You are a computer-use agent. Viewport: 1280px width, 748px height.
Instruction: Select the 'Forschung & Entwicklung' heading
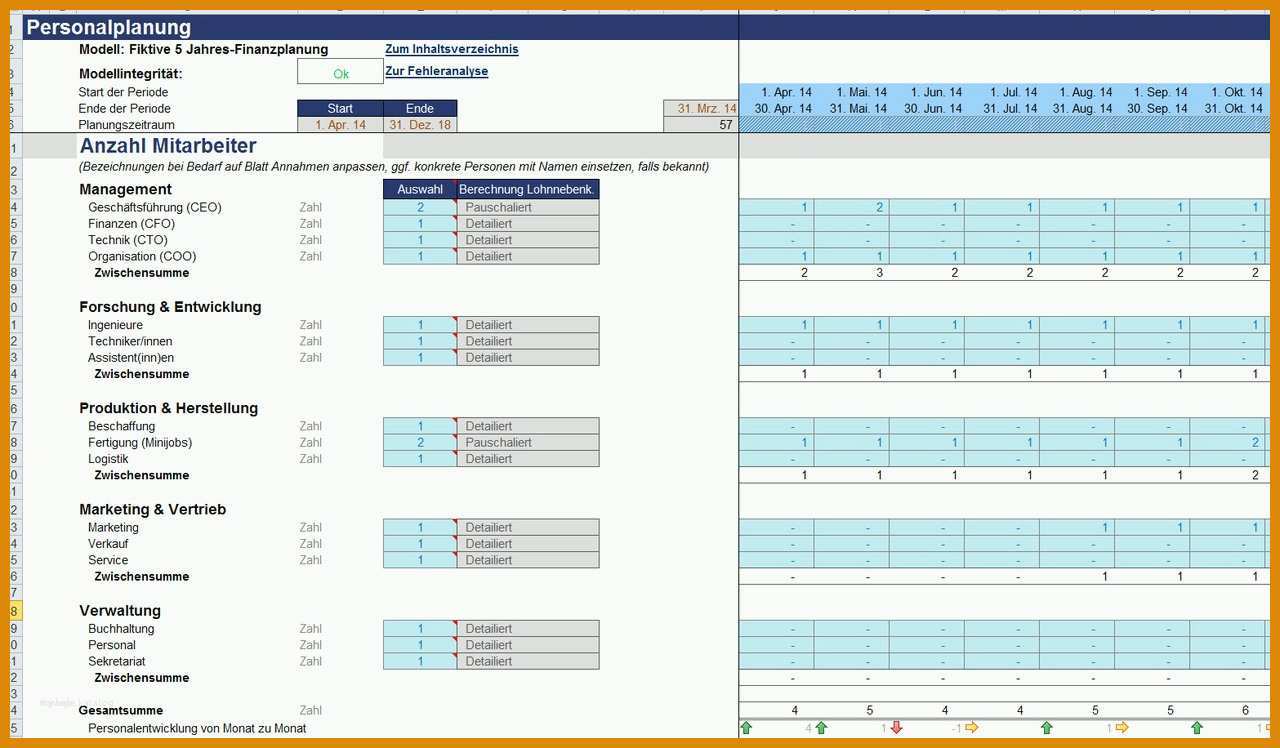click(x=170, y=307)
